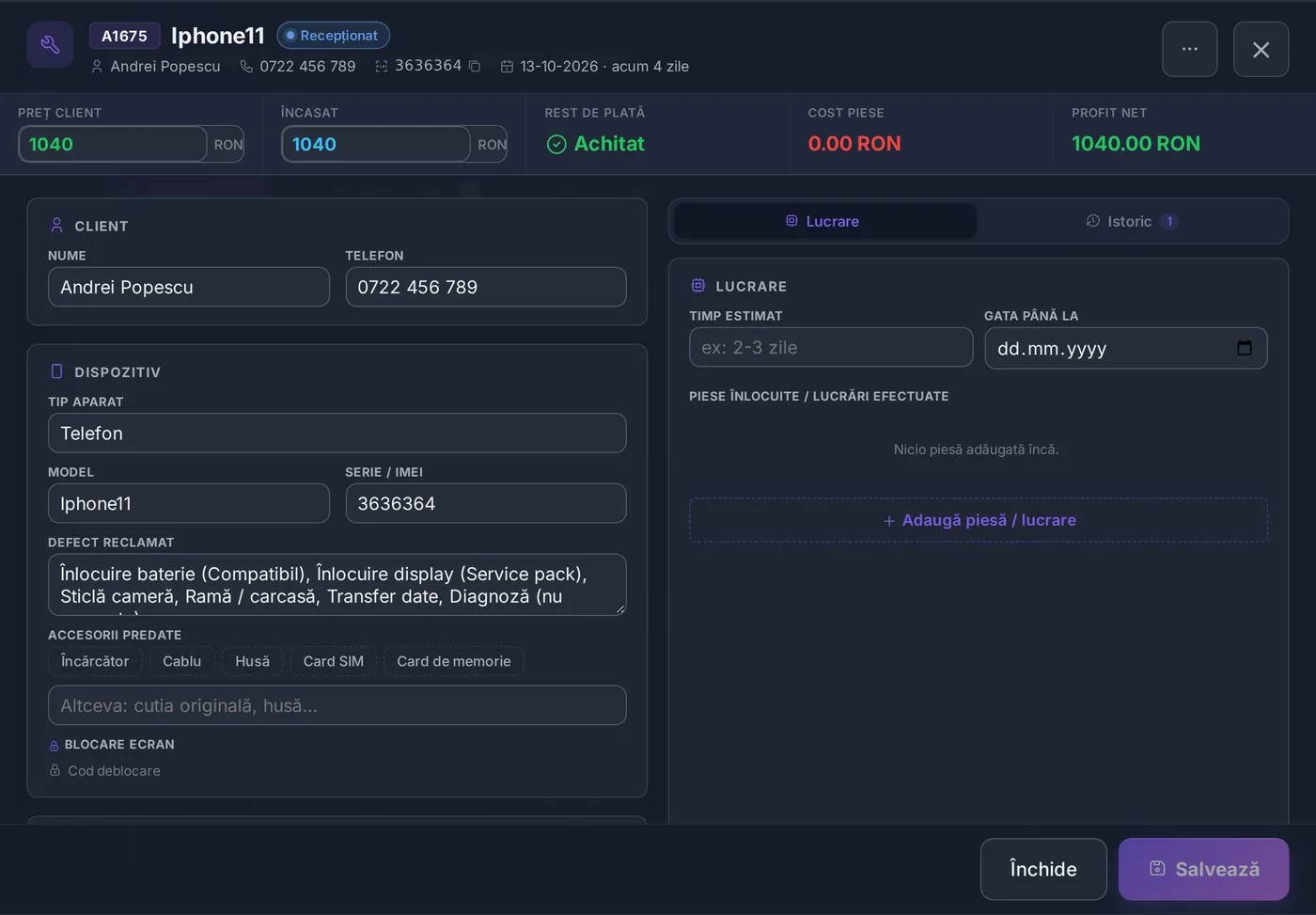
Task: Click the Andrei Popescu name in header
Action: click(165, 66)
